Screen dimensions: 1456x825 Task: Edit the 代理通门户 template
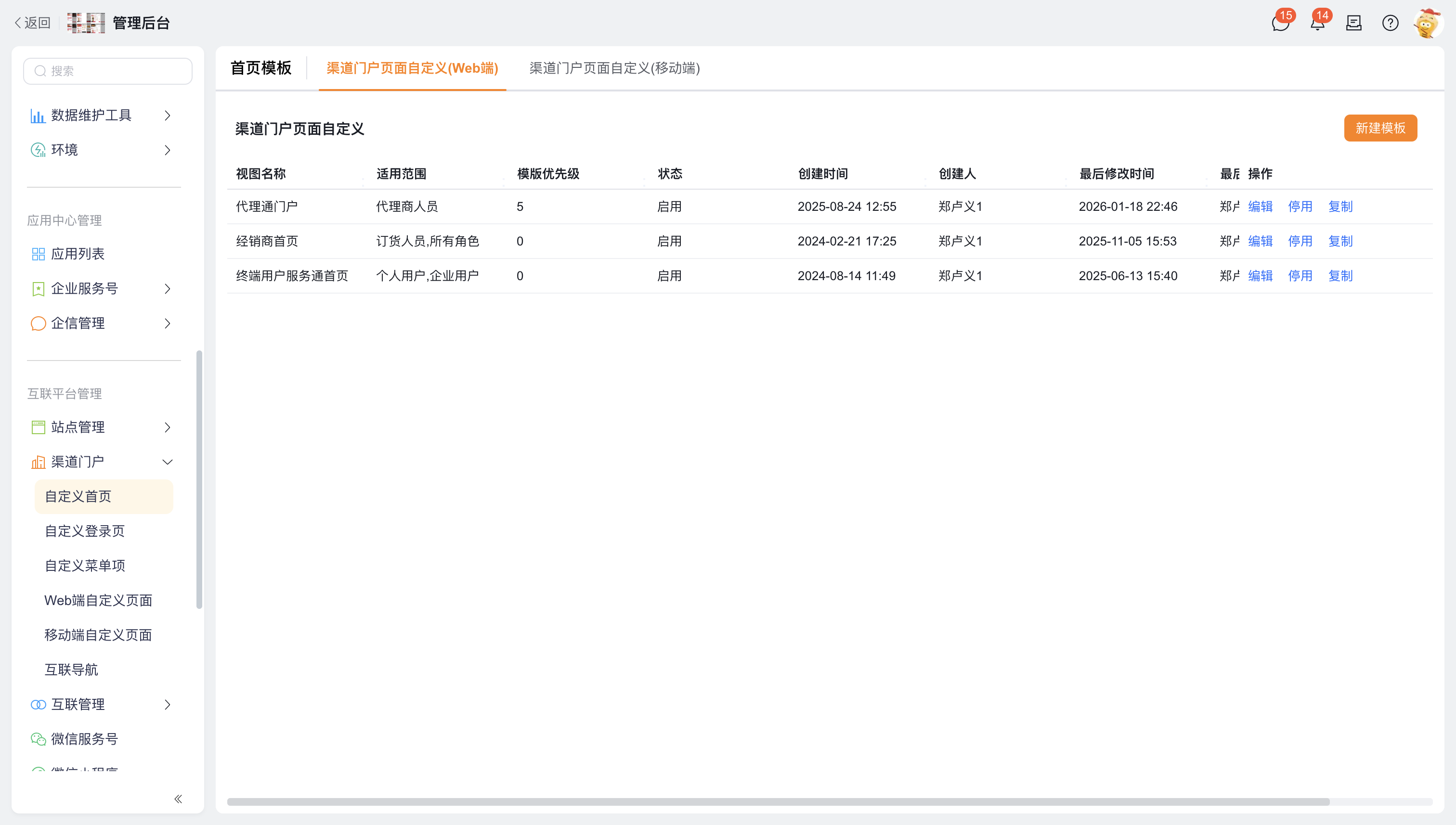[1260, 207]
